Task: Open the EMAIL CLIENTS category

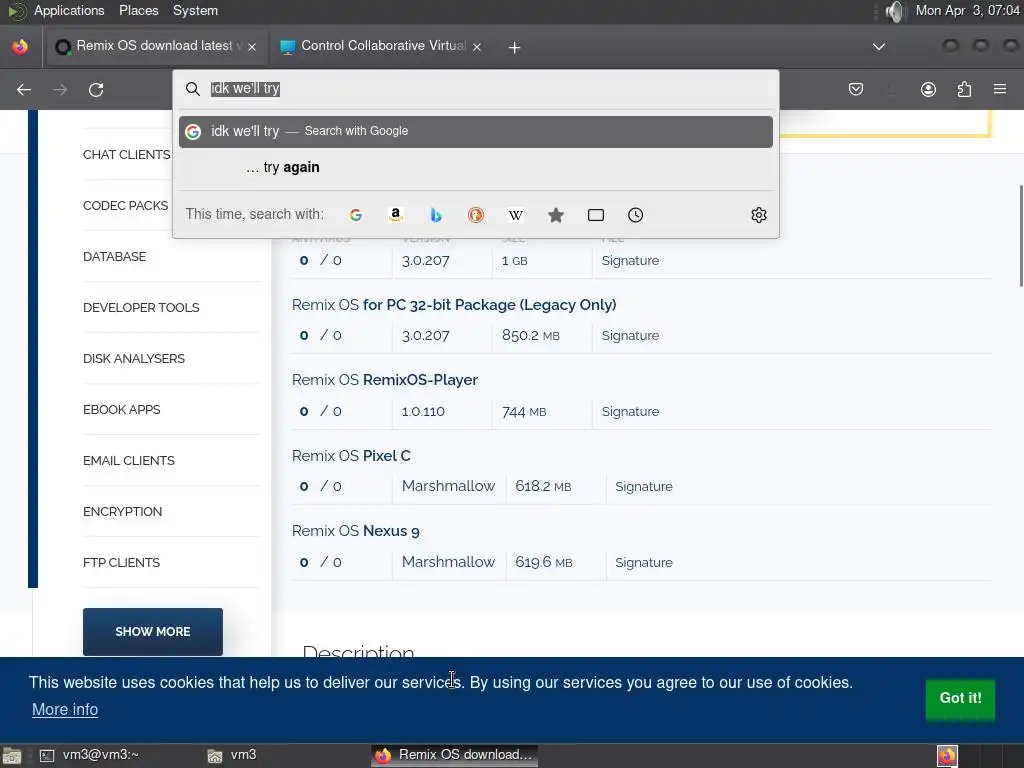Action: 129,460
